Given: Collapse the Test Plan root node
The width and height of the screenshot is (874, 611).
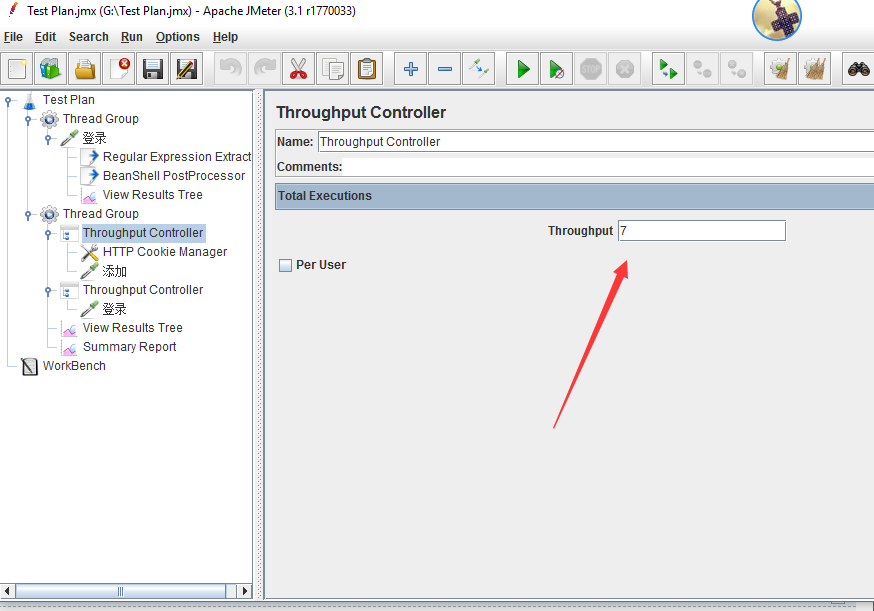Looking at the screenshot, I should [x=8, y=101].
